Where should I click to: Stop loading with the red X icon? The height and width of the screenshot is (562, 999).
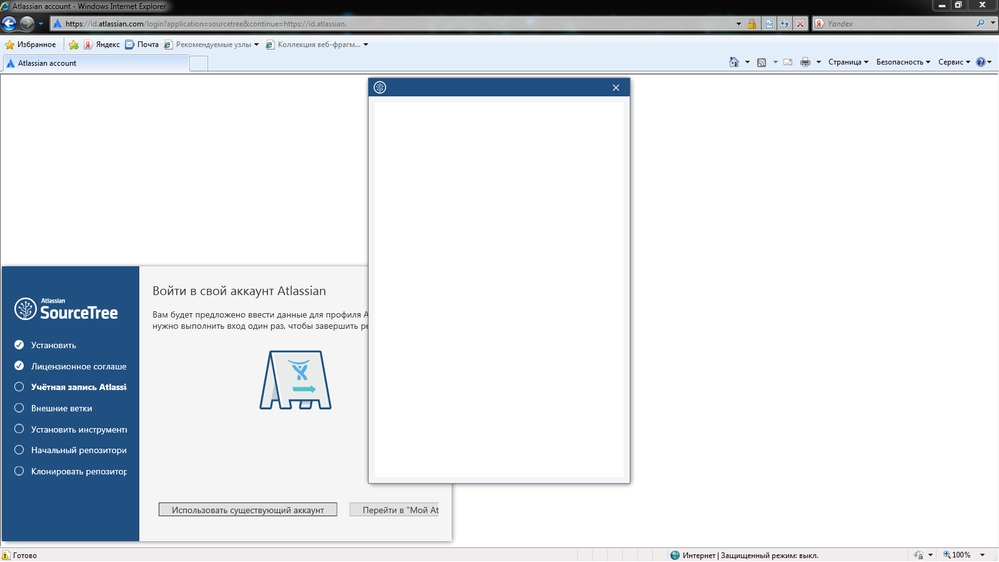point(800,24)
